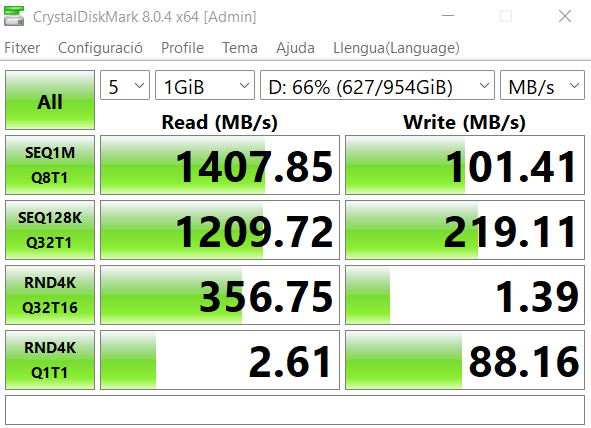
Task: Run the RND4K Q1T1 test
Action: (50, 360)
